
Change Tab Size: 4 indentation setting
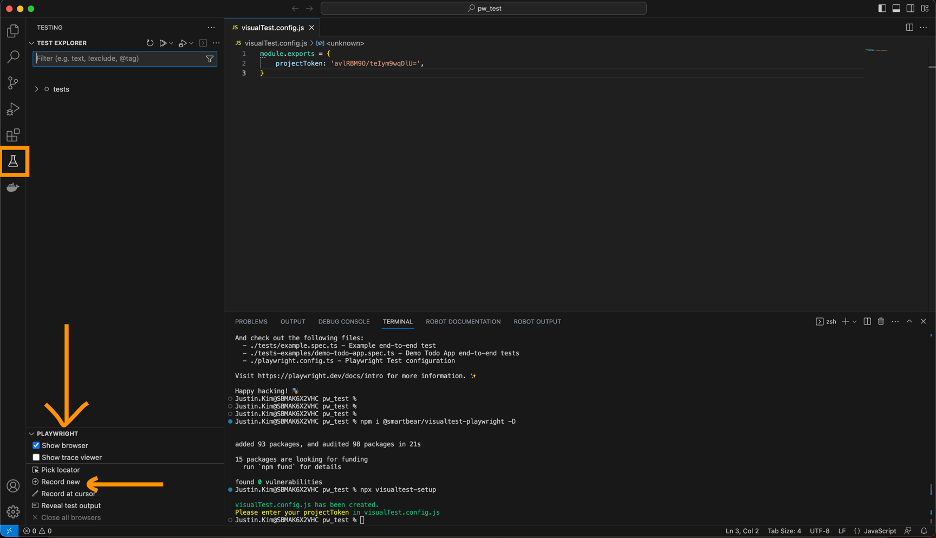[x=784, y=531]
